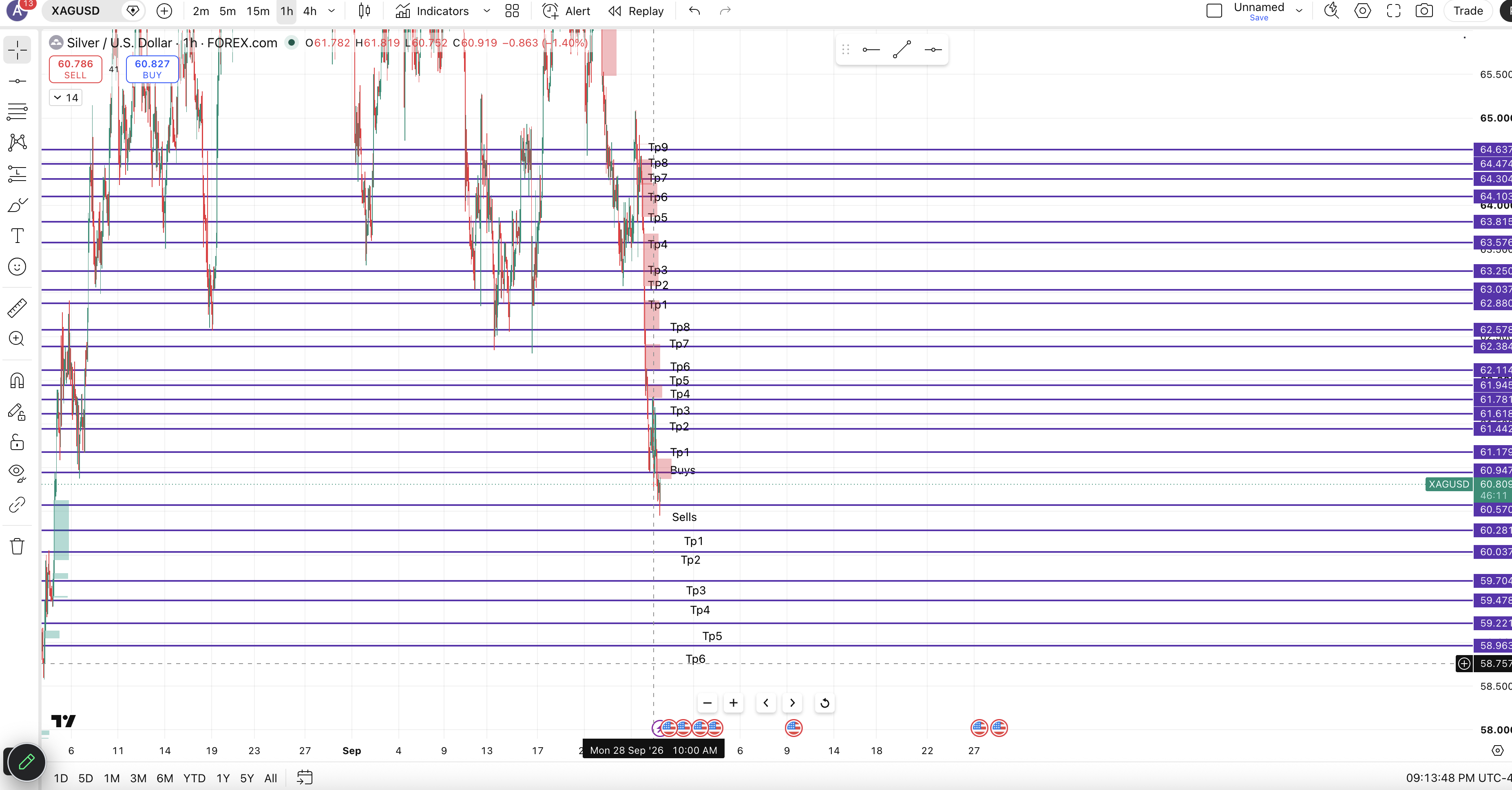This screenshot has width=1512, height=790.
Task: Open the green pencil drawing button
Action: pos(27,762)
